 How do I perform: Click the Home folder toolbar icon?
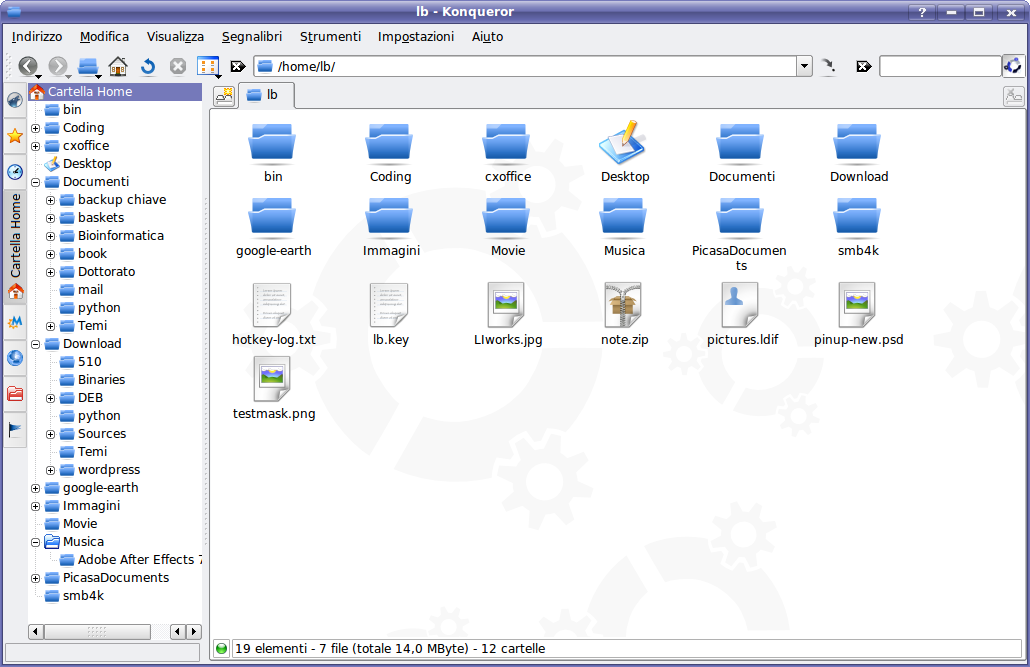click(x=118, y=67)
